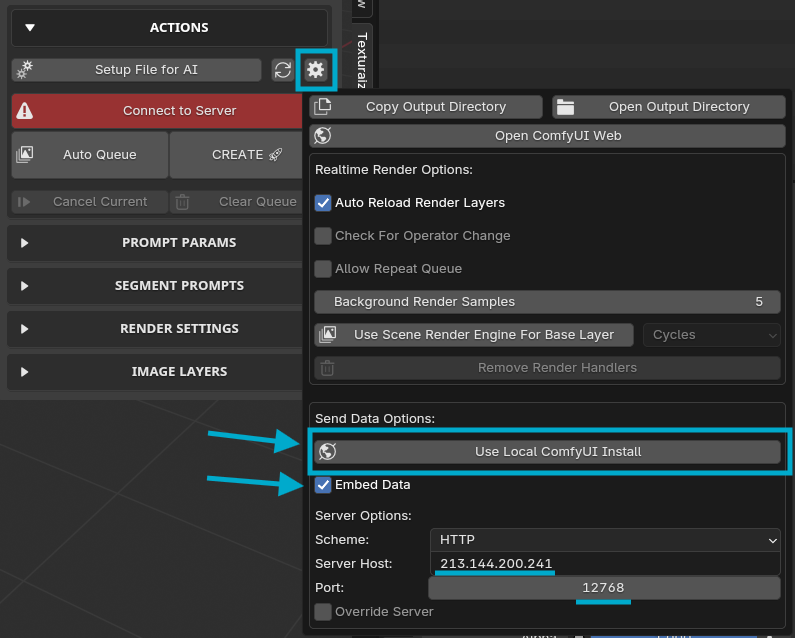Click the trash icon on Clear Queue
Screen dimensions: 795x638
tap(182, 202)
